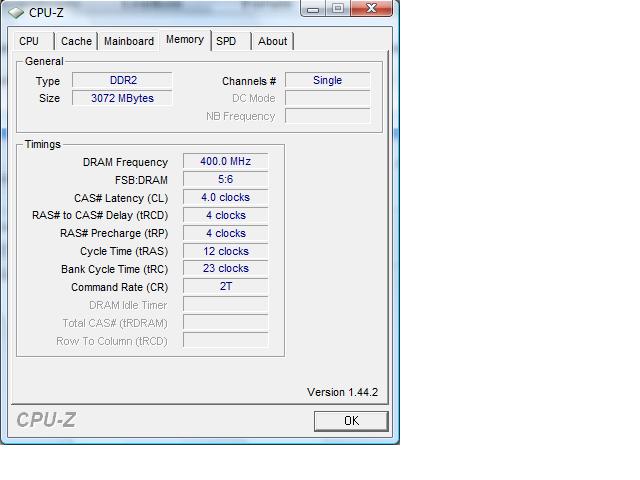Click the empty NB Frequency field
The width and height of the screenshot is (640, 480).
328,116
